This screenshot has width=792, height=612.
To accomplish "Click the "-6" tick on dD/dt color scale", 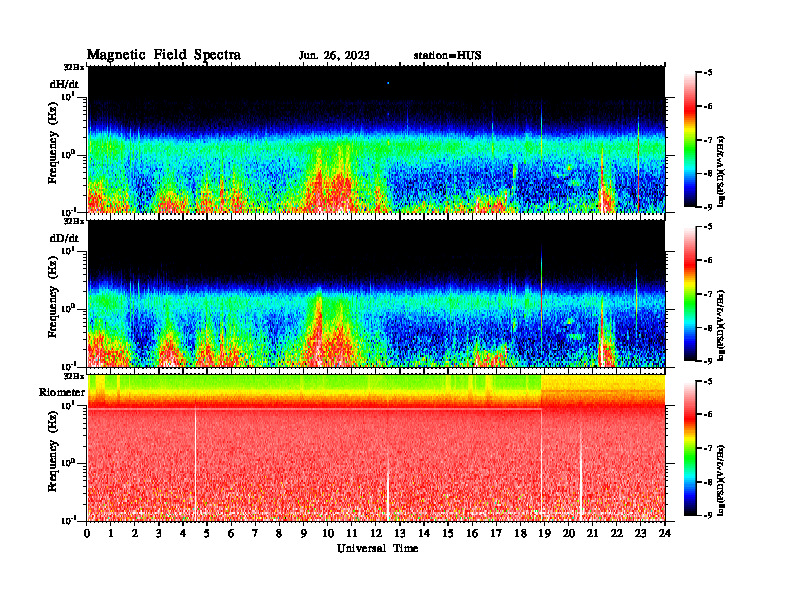I will click(x=708, y=260).
